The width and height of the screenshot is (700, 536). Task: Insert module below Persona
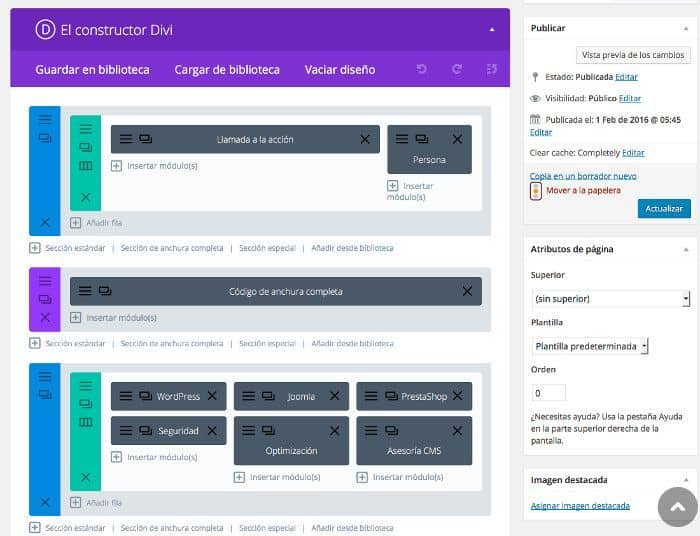[410, 191]
